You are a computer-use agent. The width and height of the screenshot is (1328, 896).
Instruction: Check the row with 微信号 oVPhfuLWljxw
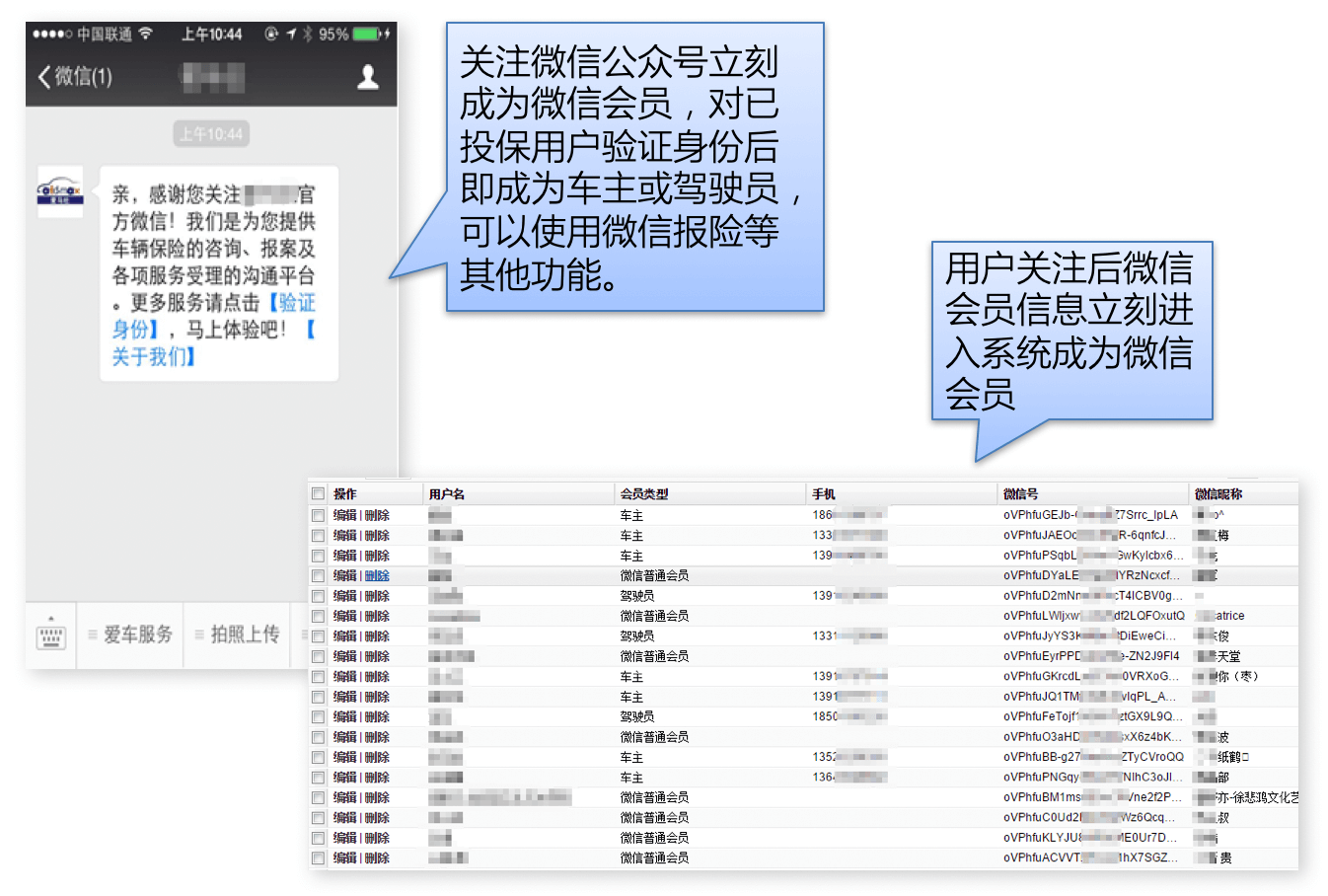[x=318, y=616]
